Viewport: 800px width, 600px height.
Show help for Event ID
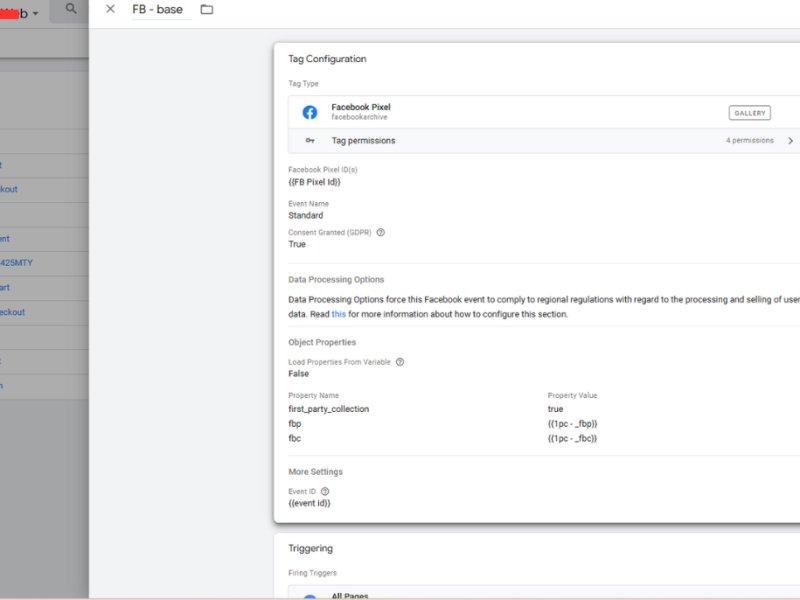point(325,491)
